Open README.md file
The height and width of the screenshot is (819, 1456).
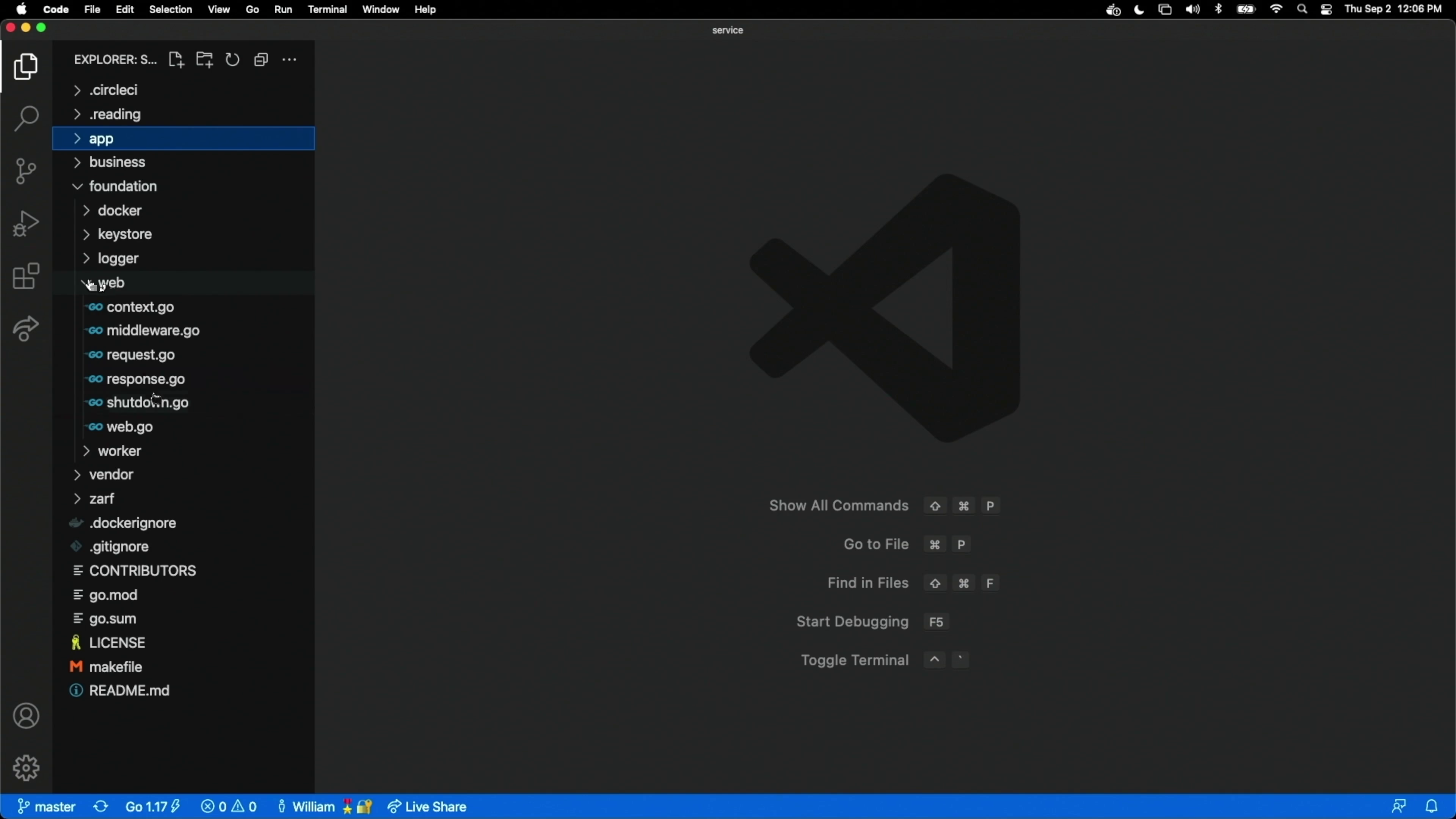click(183, 691)
